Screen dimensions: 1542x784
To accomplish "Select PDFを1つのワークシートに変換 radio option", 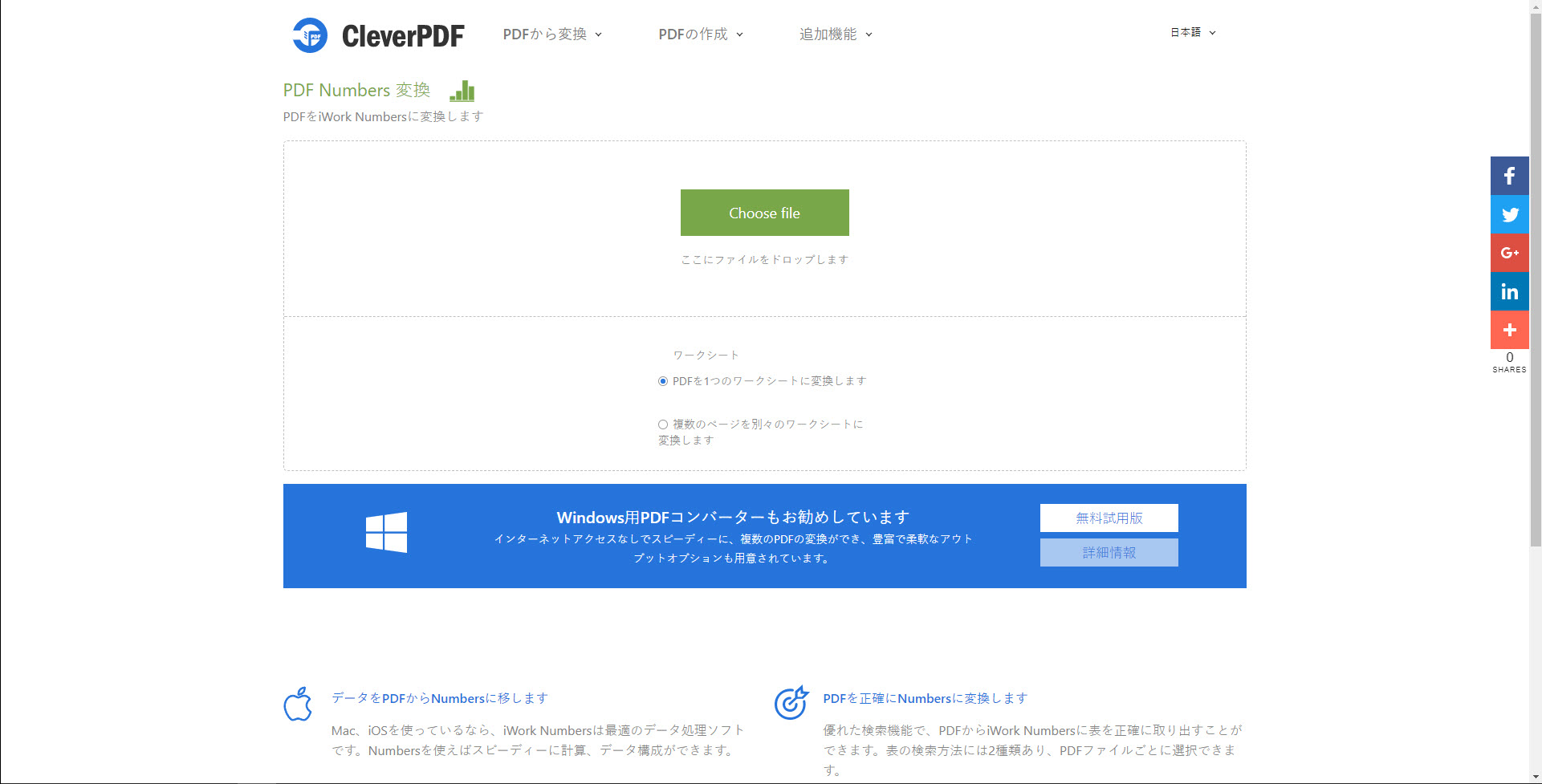I will pyautogui.click(x=663, y=381).
